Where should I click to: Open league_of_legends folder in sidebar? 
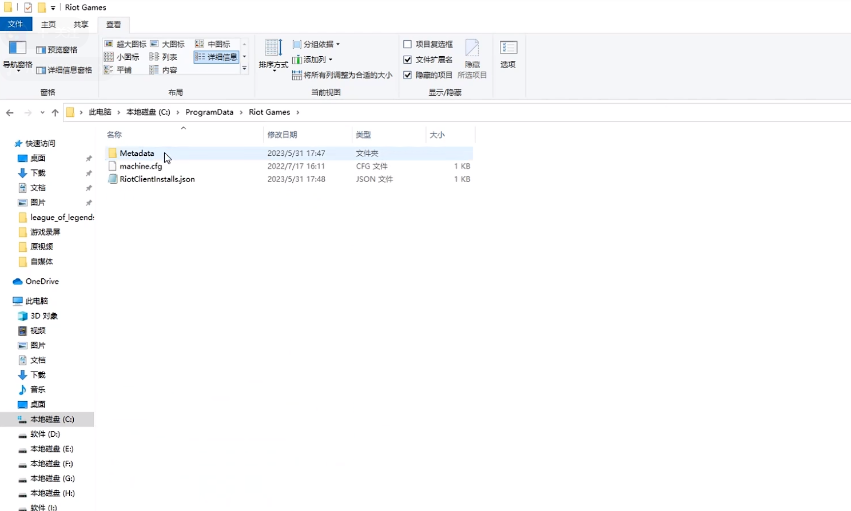[56, 217]
